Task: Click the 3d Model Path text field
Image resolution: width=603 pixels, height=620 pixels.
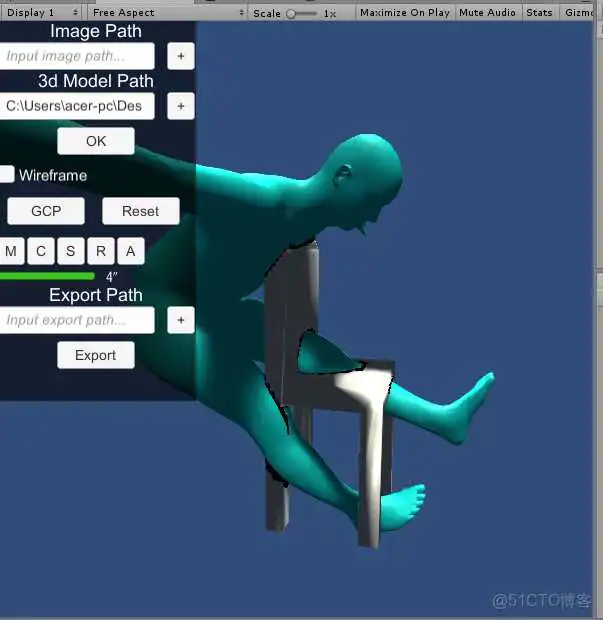Action: pos(77,106)
